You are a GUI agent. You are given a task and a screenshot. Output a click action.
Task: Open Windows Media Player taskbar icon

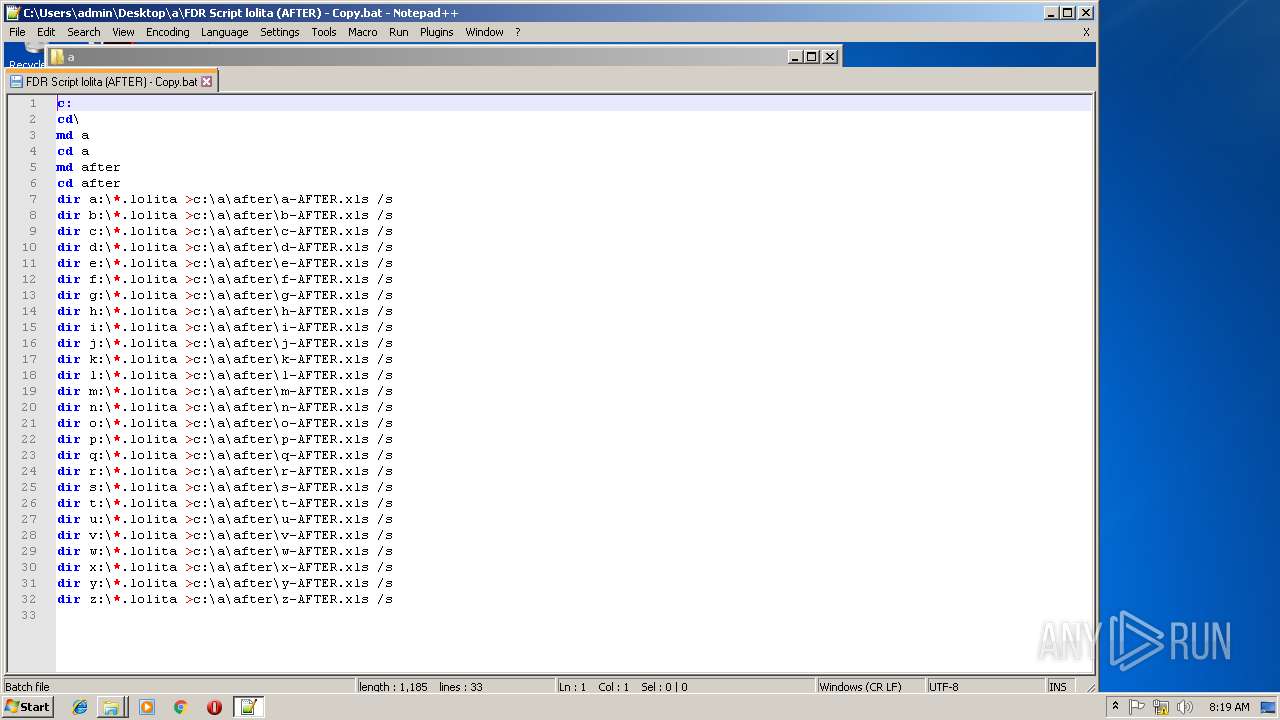(x=147, y=707)
